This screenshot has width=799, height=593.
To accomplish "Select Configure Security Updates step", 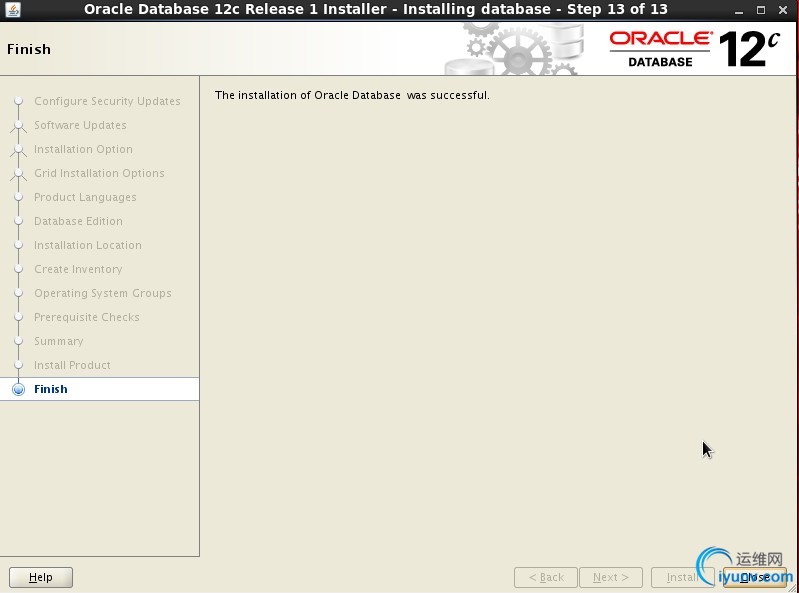I will coord(107,101).
